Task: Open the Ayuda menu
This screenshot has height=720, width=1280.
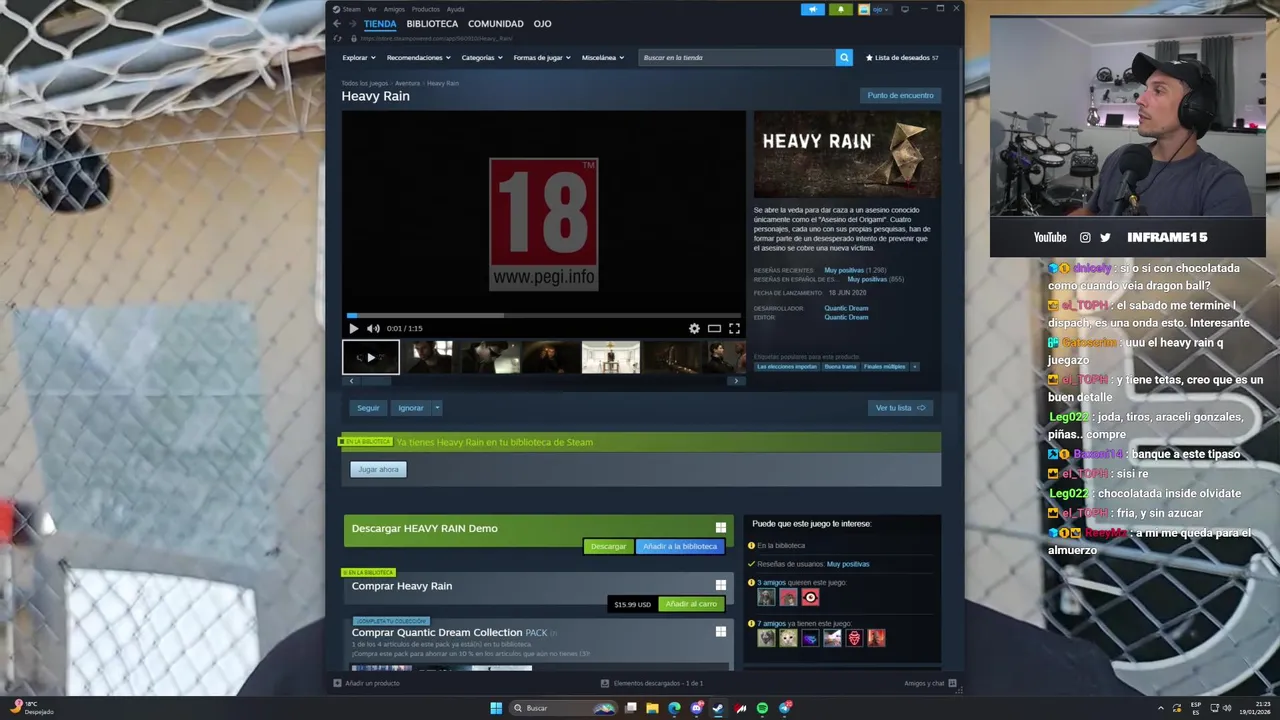Action: 455,9
